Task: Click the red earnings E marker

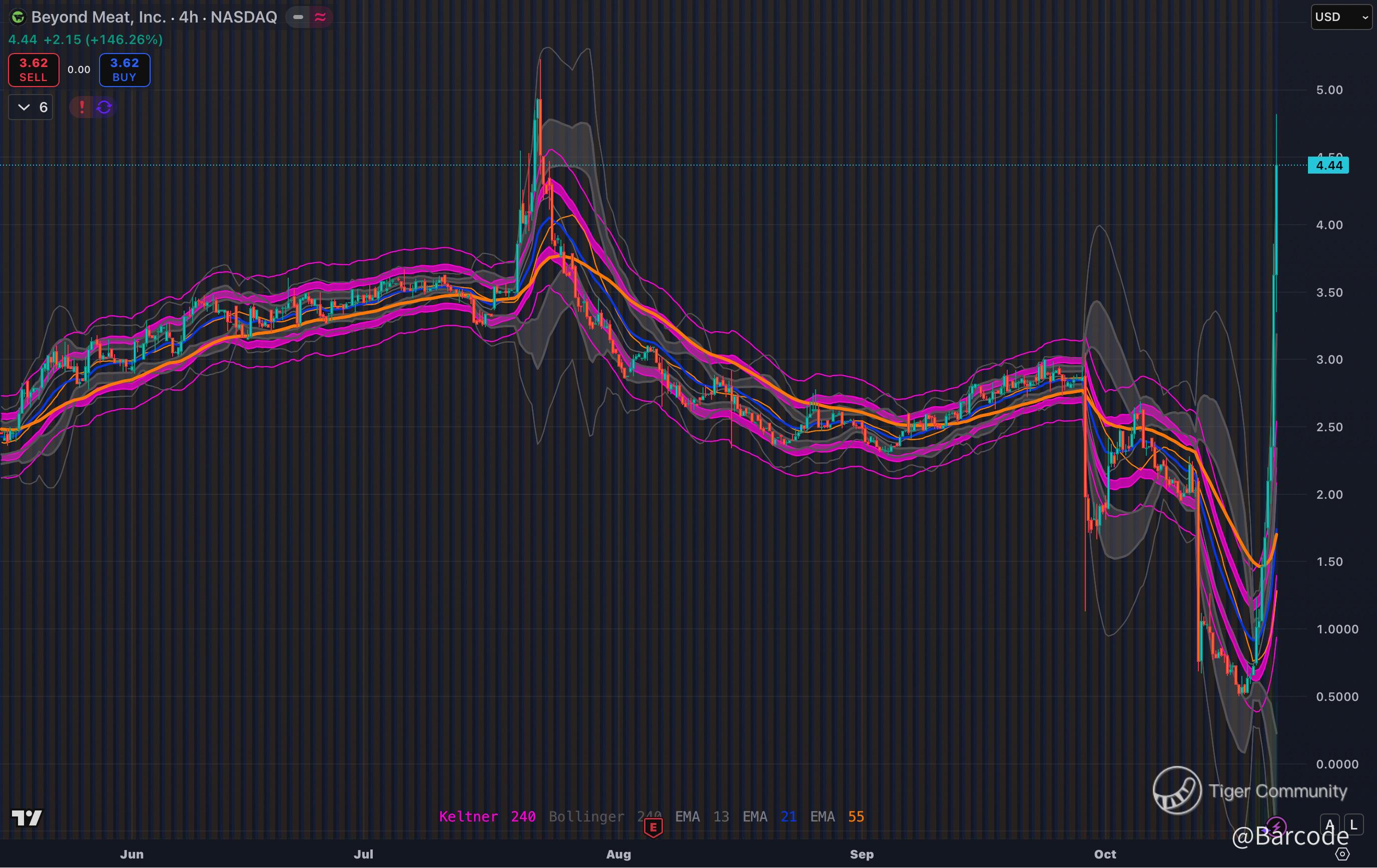Action: [x=653, y=827]
